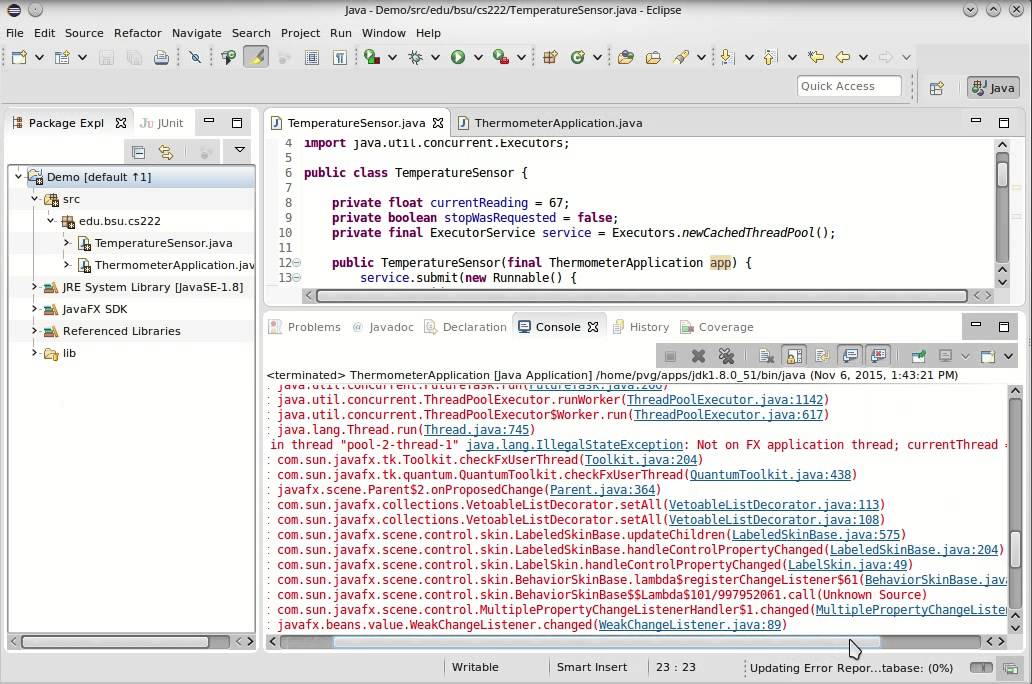Image resolution: width=1032 pixels, height=684 pixels.
Task: Click the Print toolbar icon
Action: [x=161, y=57]
